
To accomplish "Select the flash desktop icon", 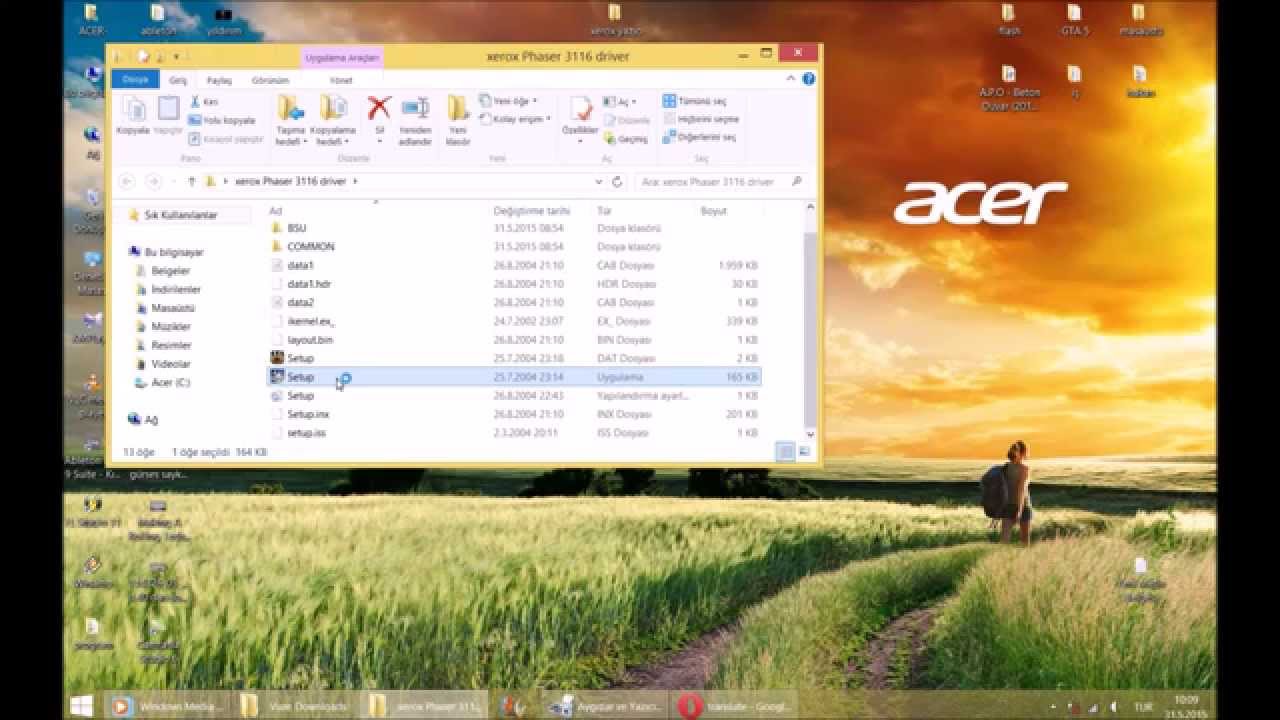I will click(1009, 20).
